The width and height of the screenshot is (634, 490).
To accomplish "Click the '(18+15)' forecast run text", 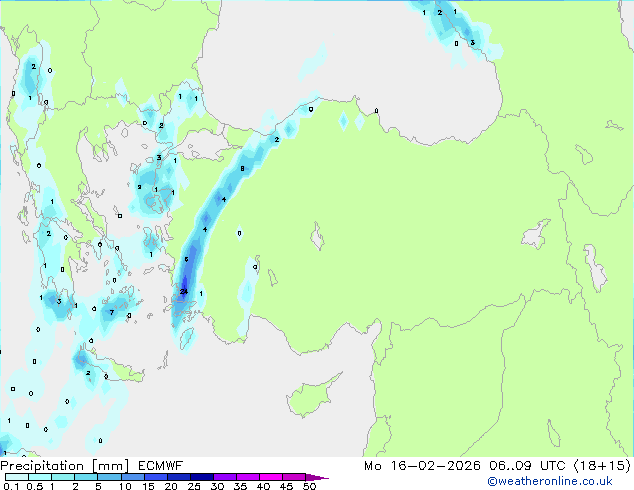I will pos(602,466).
